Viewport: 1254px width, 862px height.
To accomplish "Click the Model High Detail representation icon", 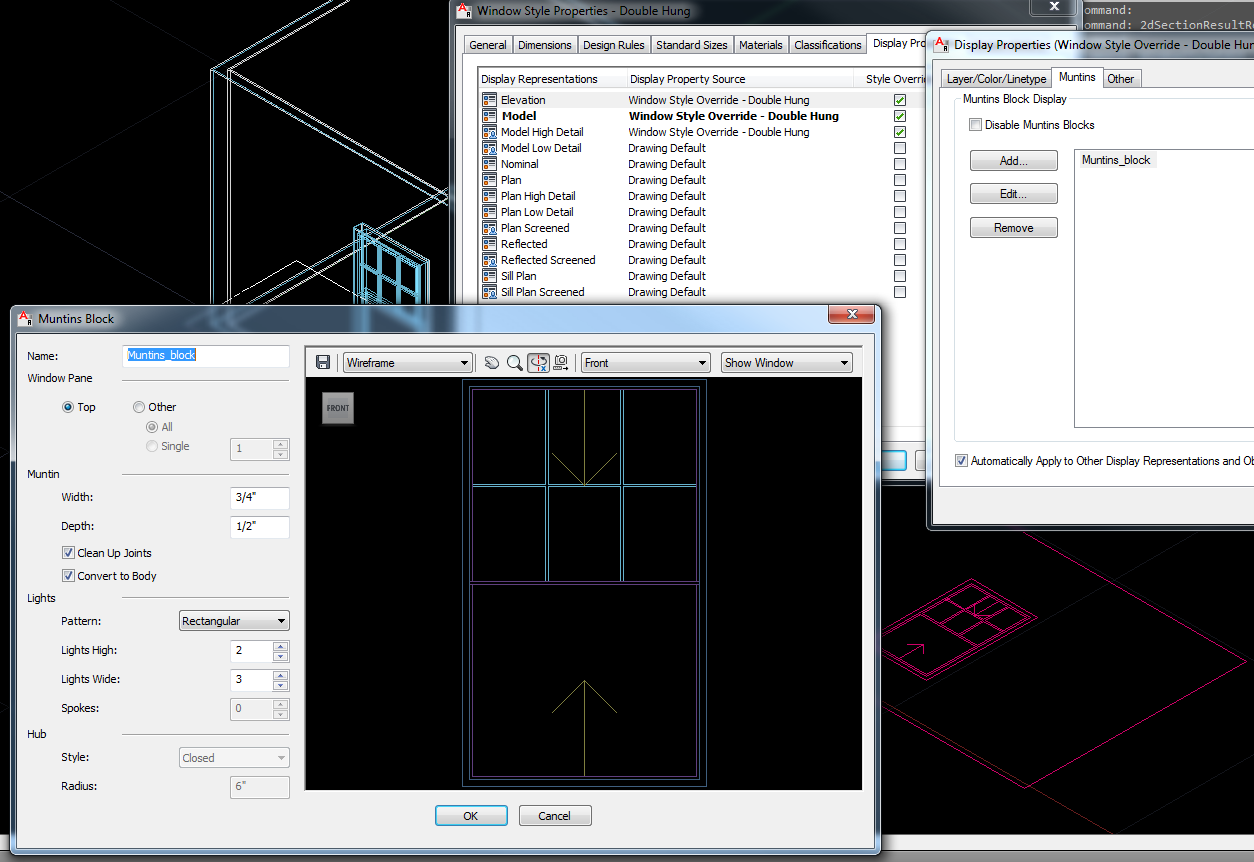I will (487, 131).
